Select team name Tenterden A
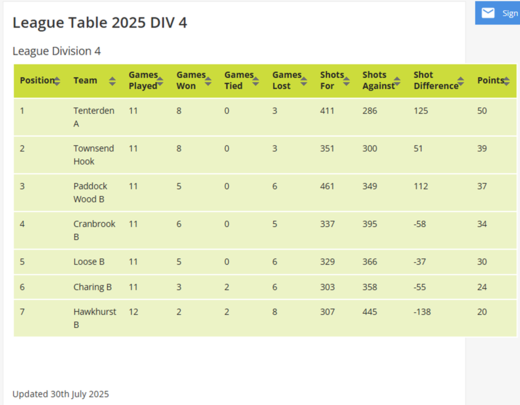Screen dimensions: 520x405 (94, 117)
